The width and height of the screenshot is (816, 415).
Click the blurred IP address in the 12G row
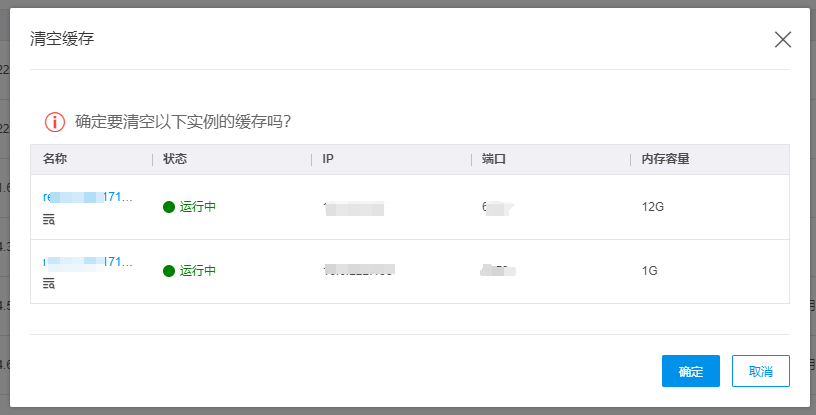point(354,208)
